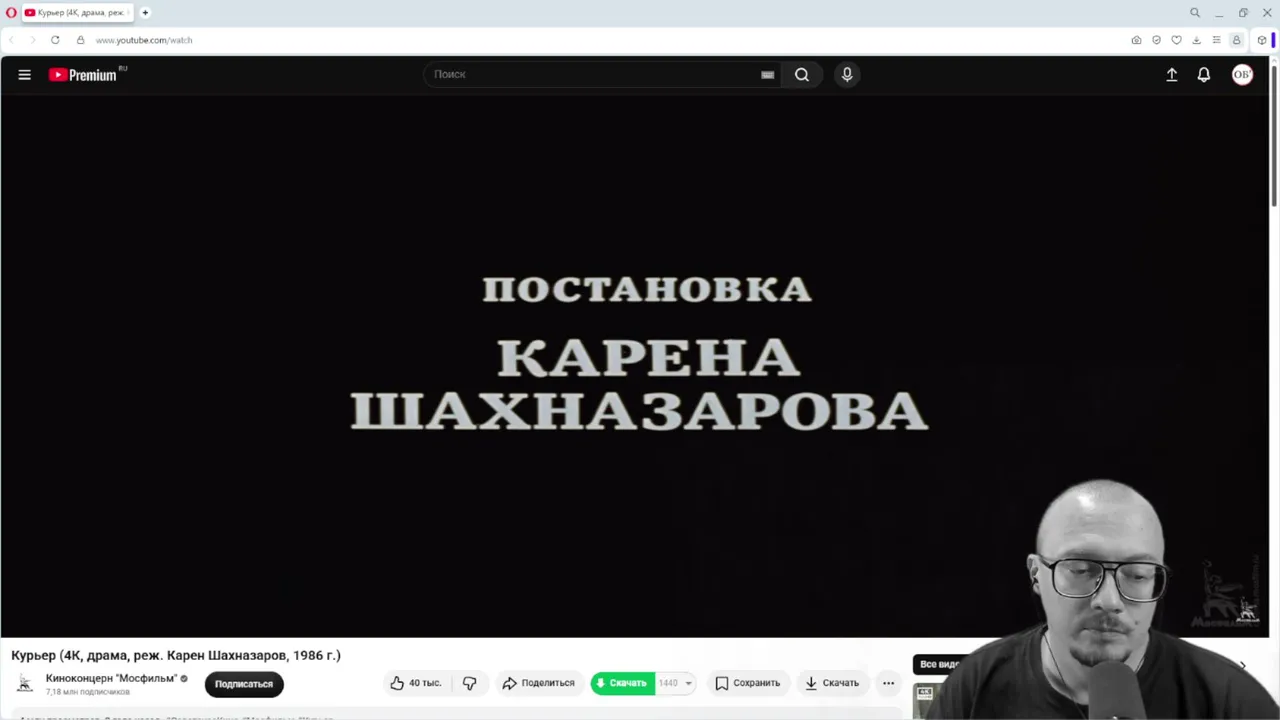Like the video with 40 тыс. likes
1280x720 pixels.
pos(415,683)
